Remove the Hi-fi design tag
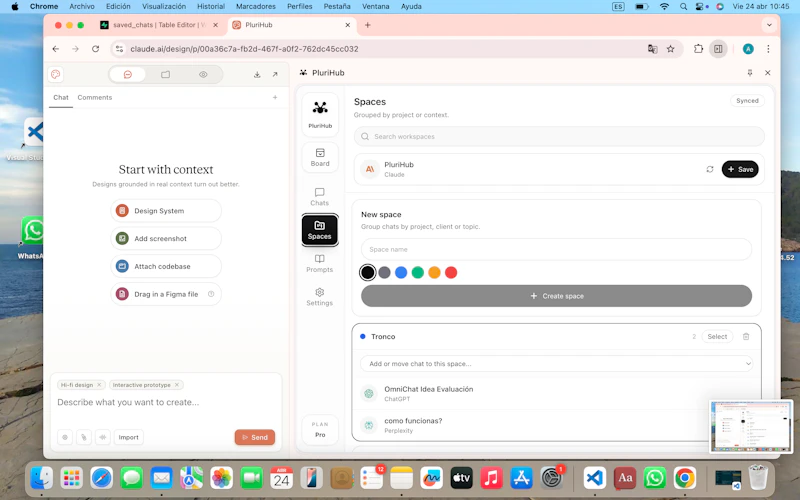The width and height of the screenshot is (800, 500). pos(99,385)
